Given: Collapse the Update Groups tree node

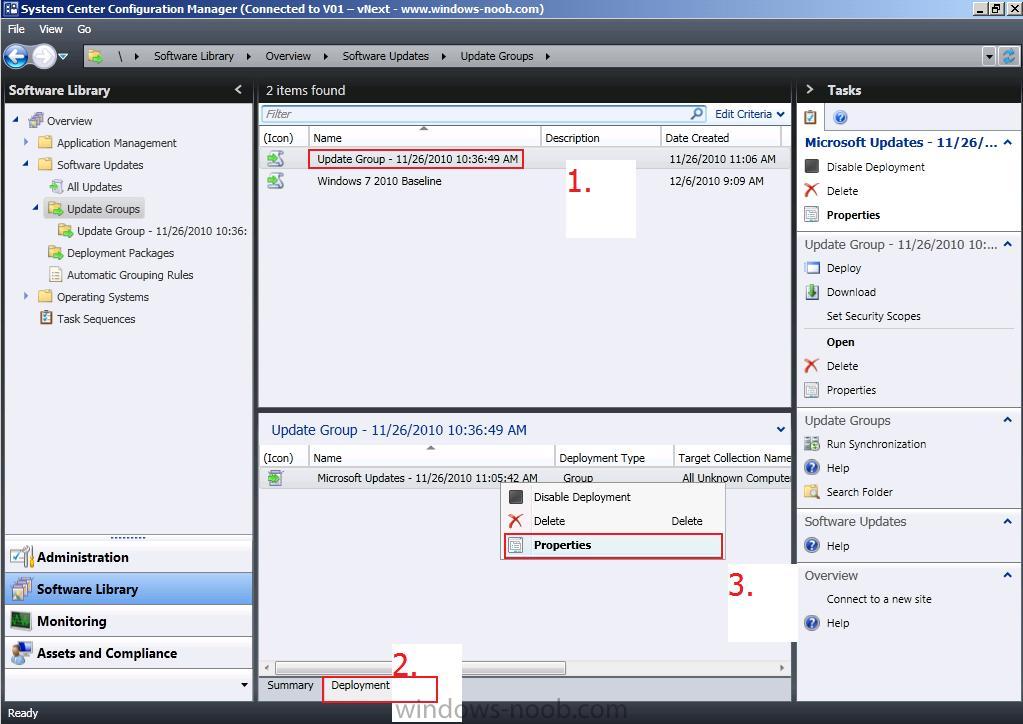Looking at the screenshot, I should click(36, 207).
